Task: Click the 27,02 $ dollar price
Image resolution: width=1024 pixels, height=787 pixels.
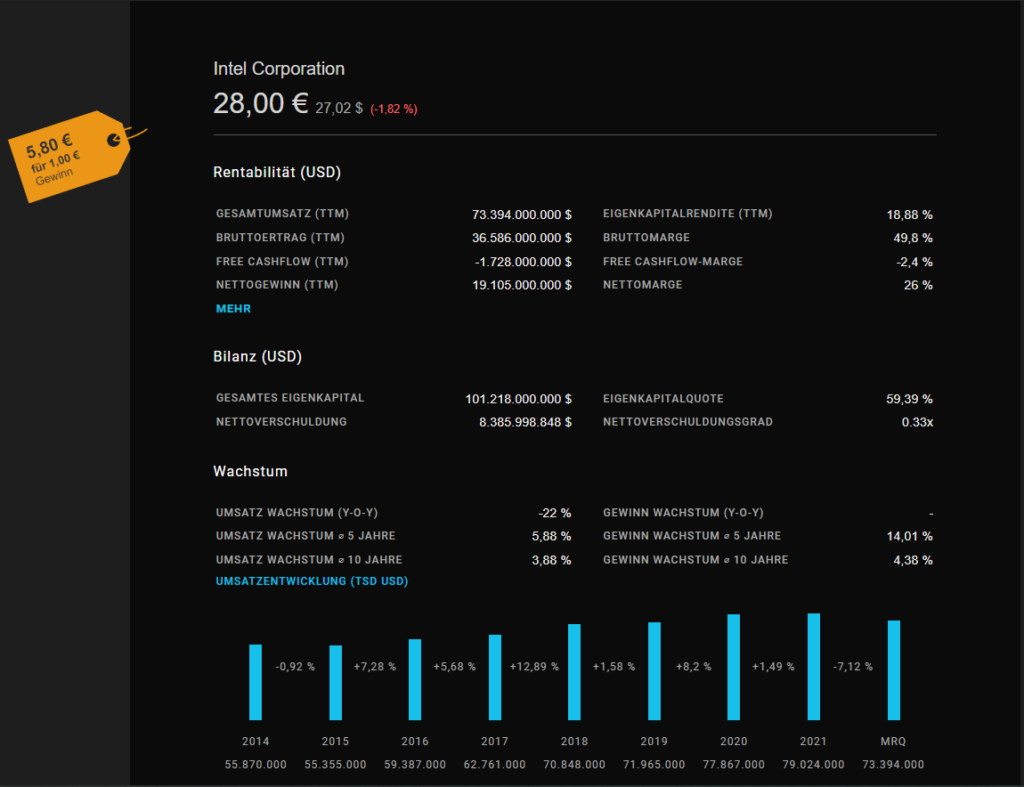Action: [339, 108]
